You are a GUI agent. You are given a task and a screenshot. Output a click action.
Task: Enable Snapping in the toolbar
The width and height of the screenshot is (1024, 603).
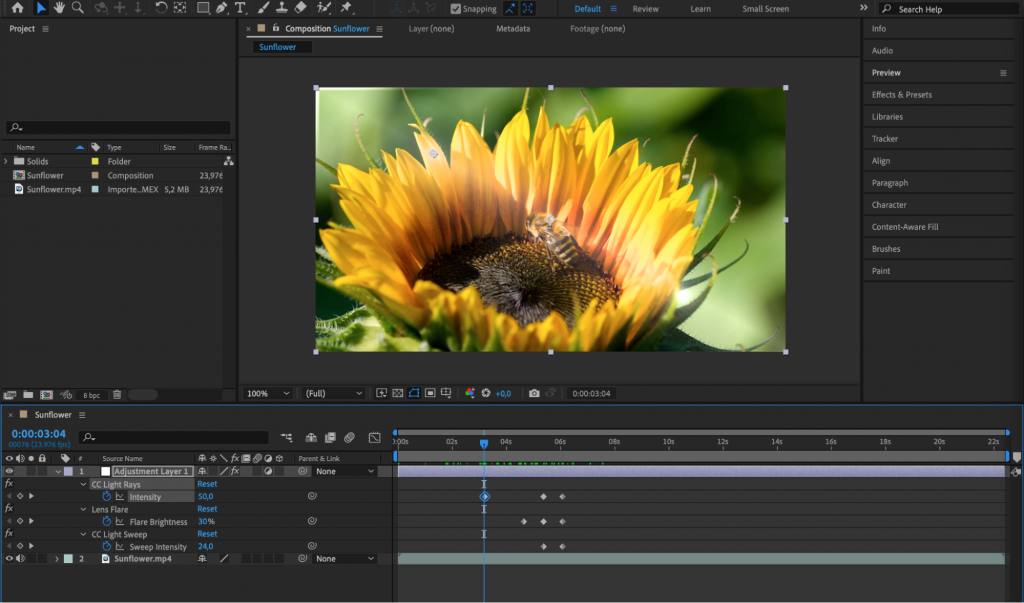pos(457,8)
